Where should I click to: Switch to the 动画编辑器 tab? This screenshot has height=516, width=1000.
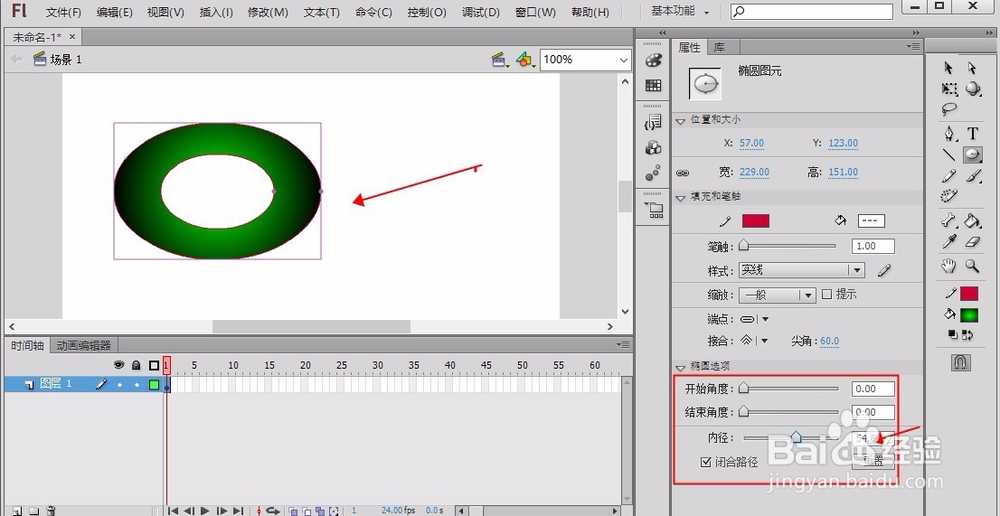[84, 345]
